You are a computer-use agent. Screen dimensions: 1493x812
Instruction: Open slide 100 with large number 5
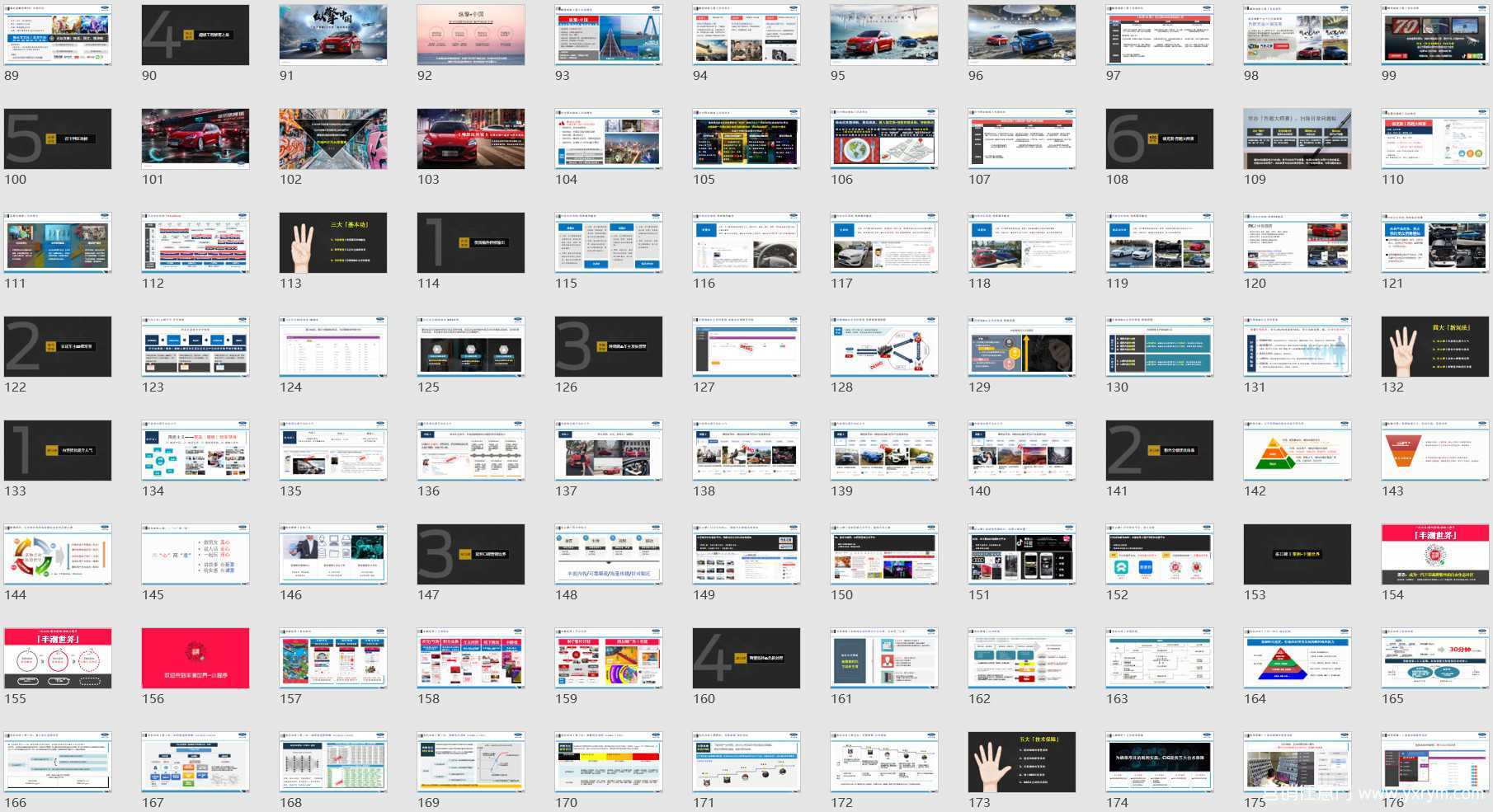(x=58, y=139)
